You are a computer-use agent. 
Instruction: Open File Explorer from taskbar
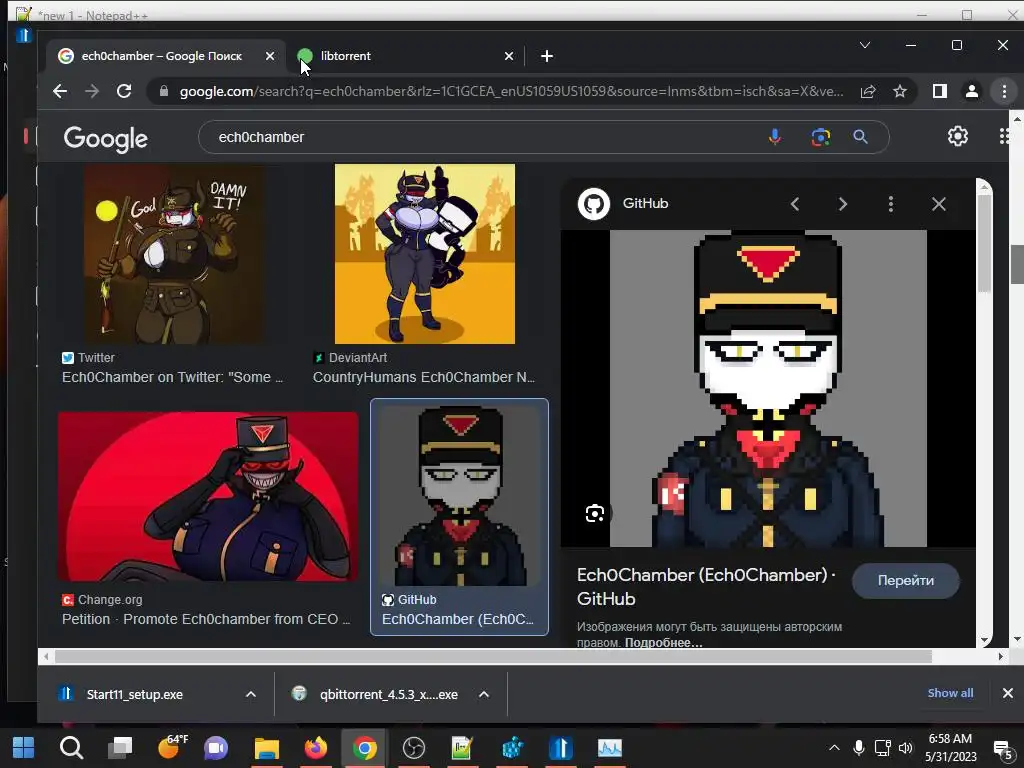click(x=266, y=748)
